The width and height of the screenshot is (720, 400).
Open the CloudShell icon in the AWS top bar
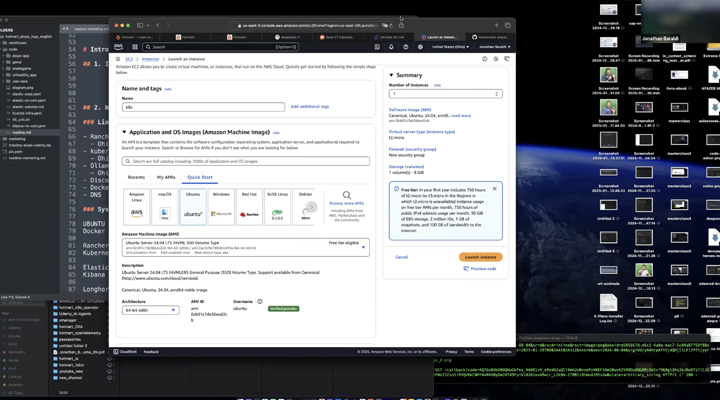(x=377, y=47)
